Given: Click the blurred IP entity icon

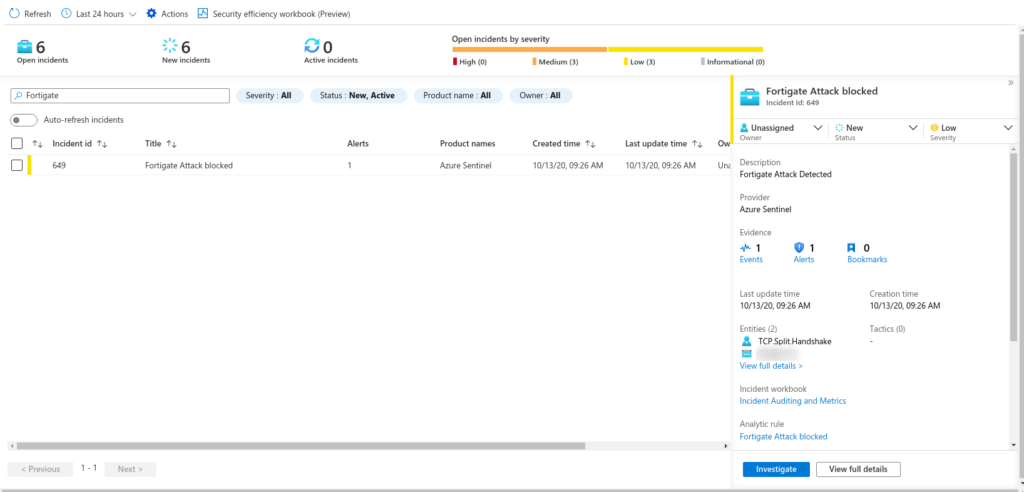Looking at the screenshot, I should pos(746,353).
